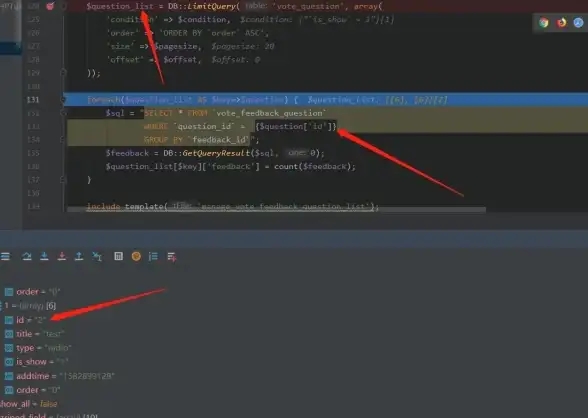
Task: Expand the '1 = {array} [6]' variable node
Action: (x=1, y=306)
